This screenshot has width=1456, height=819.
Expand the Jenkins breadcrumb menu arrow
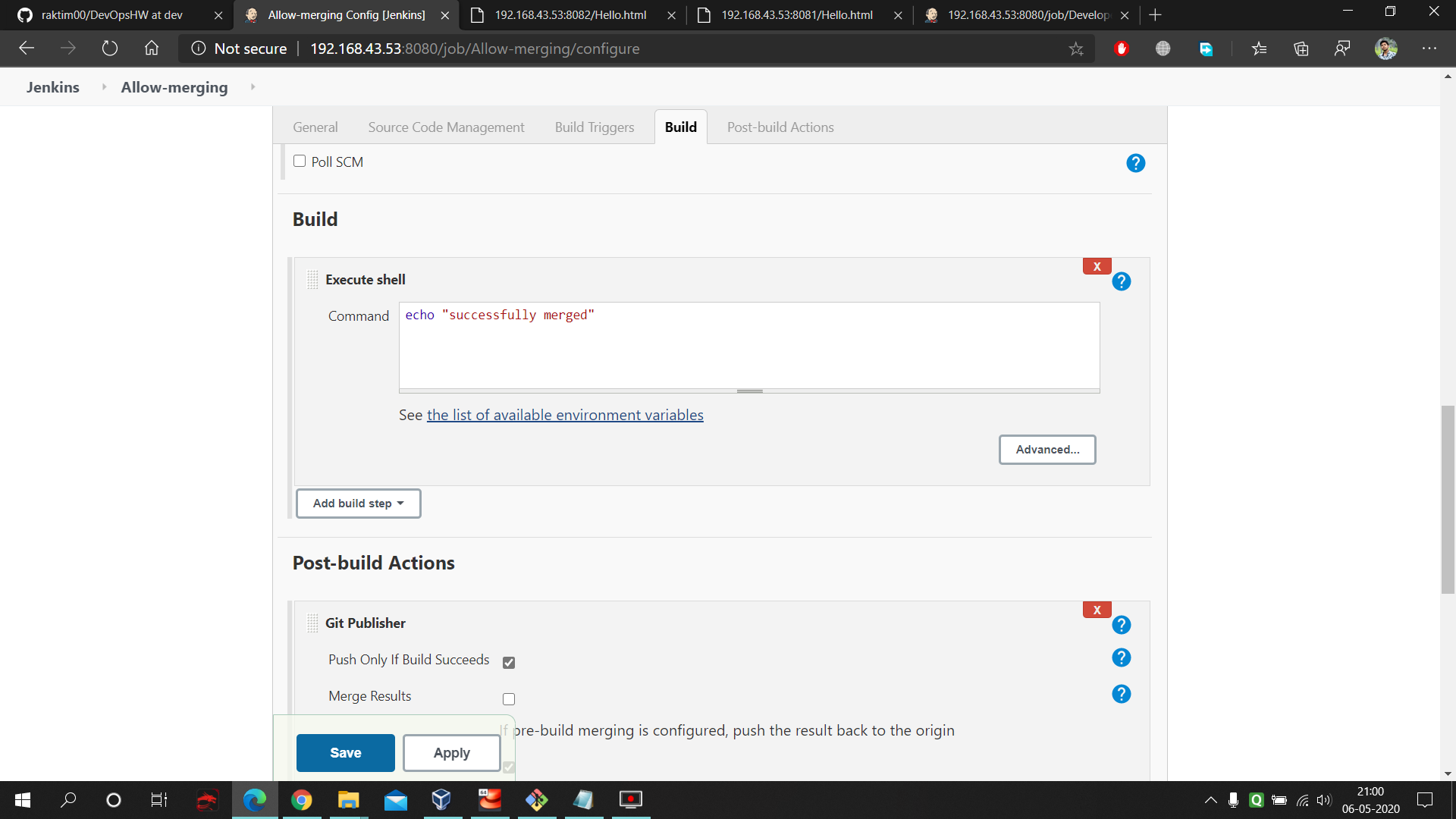pos(104,87)
